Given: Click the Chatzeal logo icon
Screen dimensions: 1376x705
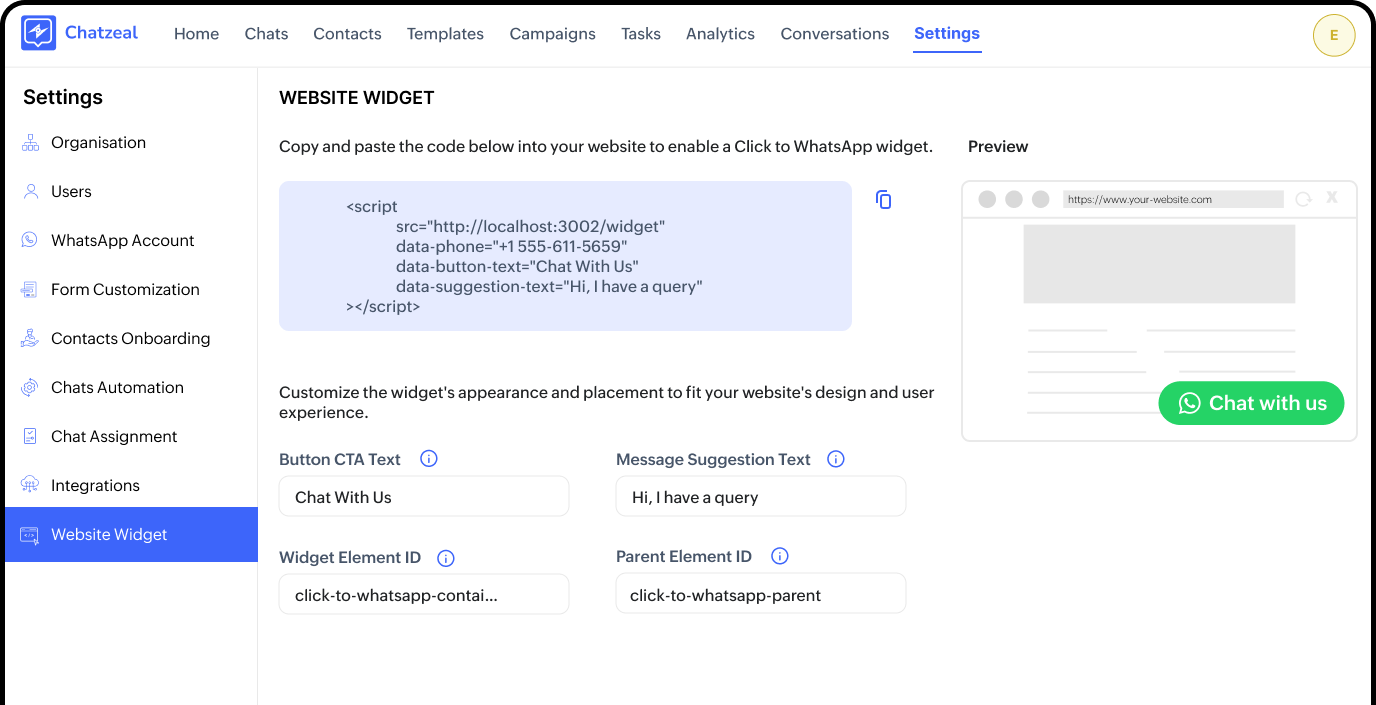Looking at the screenshot, I should (38, 33).
